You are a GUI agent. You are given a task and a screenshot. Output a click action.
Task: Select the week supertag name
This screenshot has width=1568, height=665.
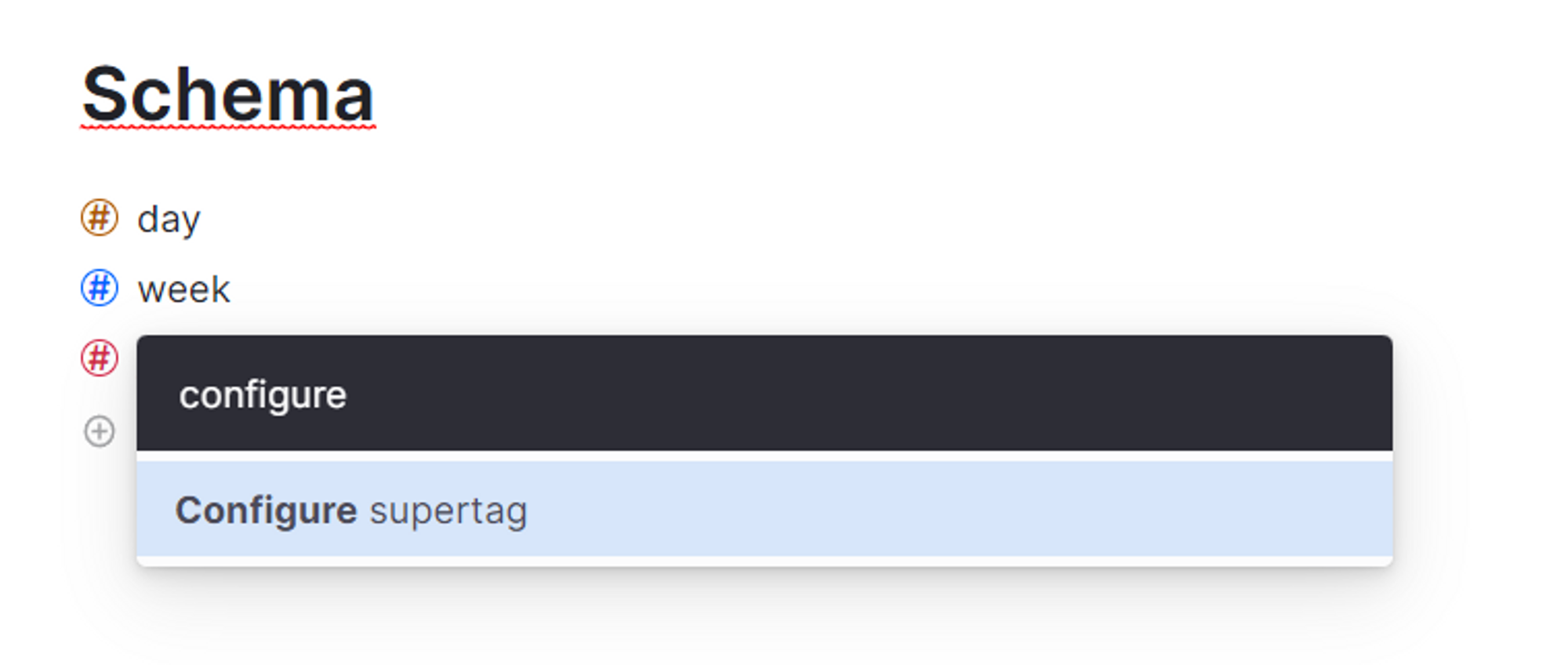click(x=183, y=289)
